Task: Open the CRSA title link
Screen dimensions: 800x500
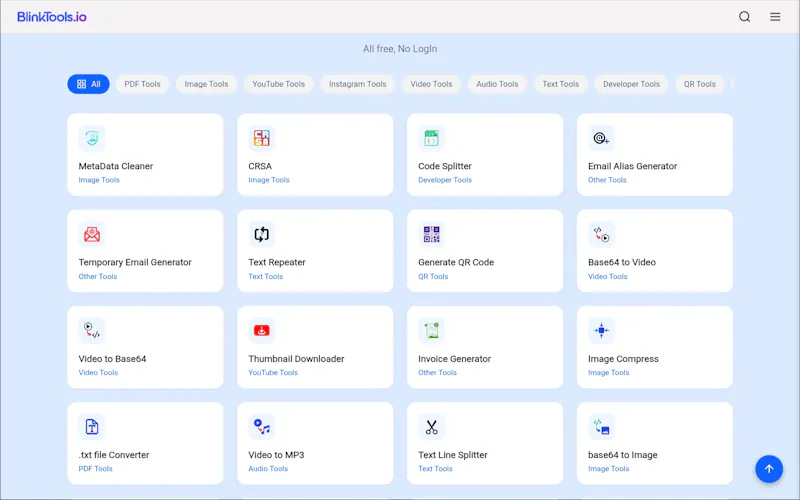Action: coord(260,166)
